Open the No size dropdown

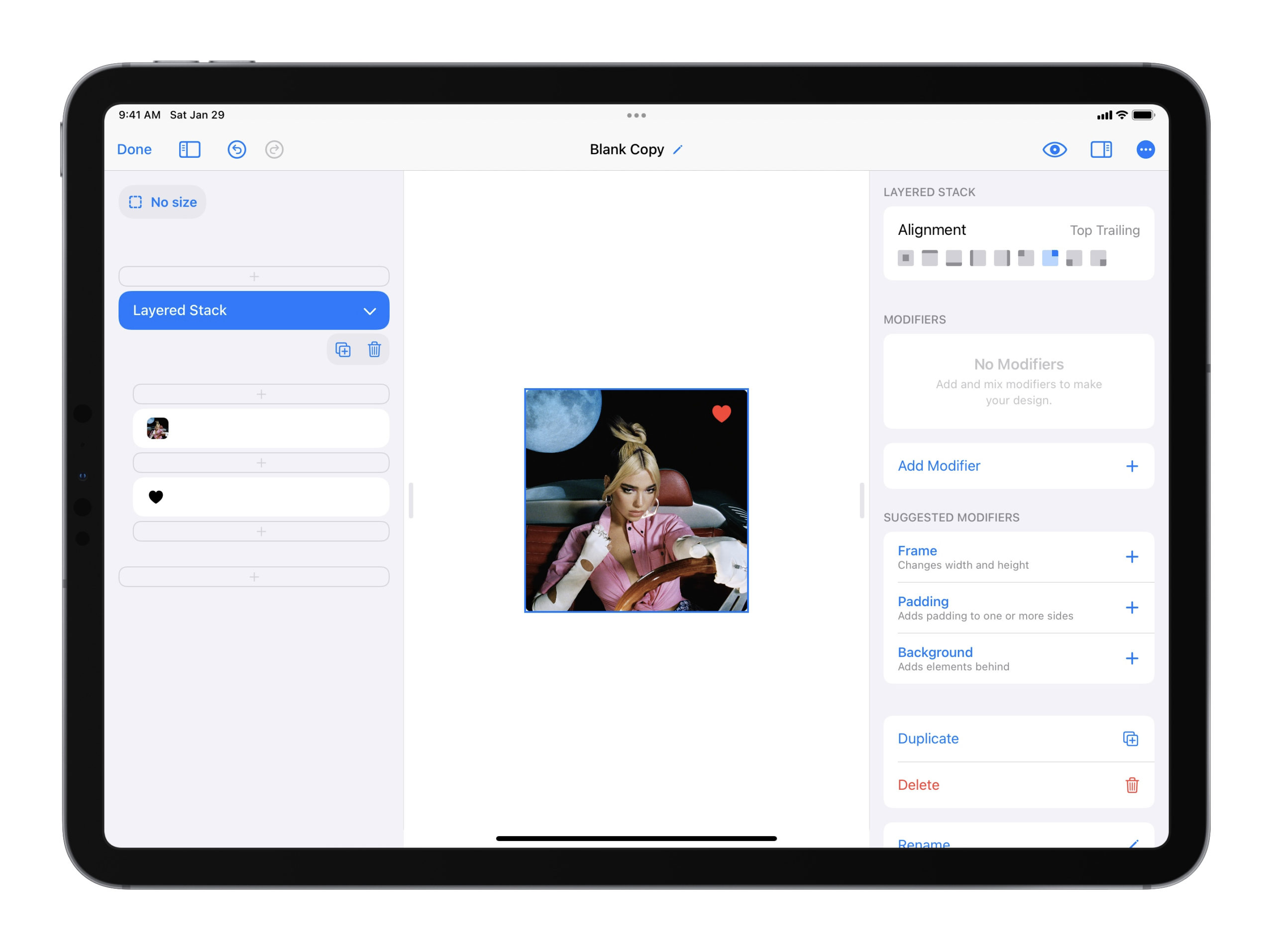click(163, 202)
